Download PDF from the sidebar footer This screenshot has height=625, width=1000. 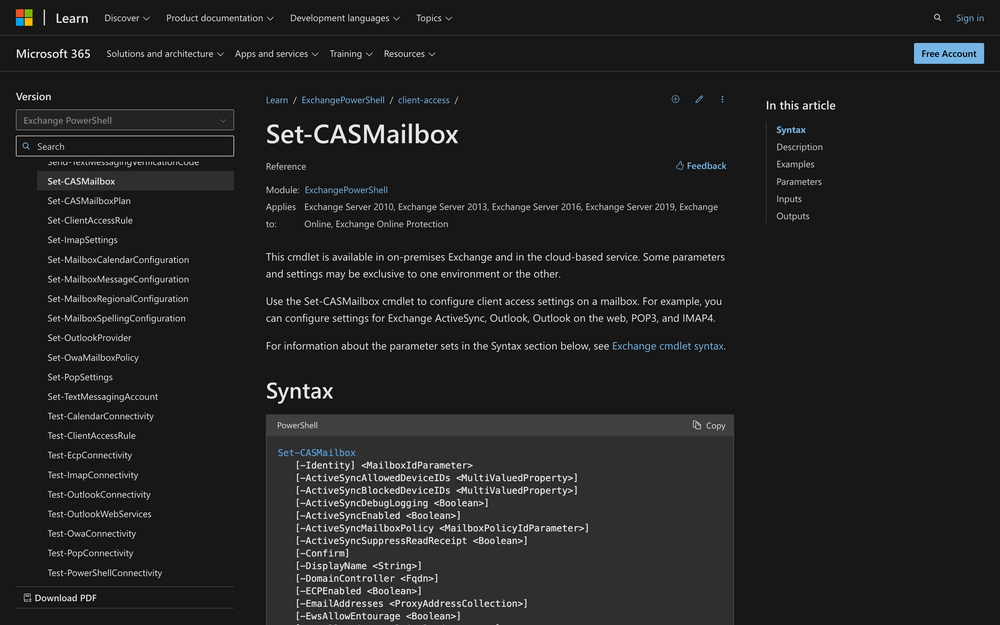61,598
